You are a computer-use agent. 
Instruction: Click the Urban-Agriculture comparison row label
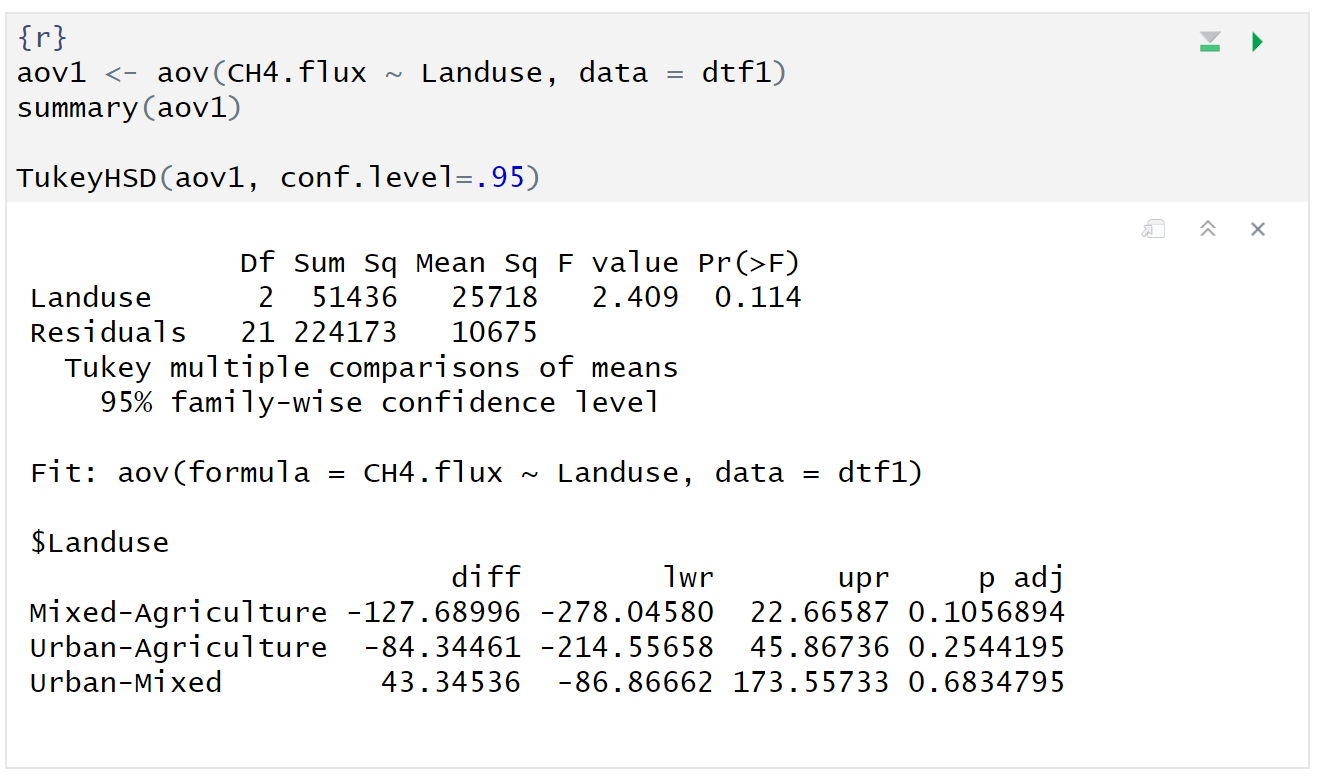pyautogui.click(x=178, y=648)
